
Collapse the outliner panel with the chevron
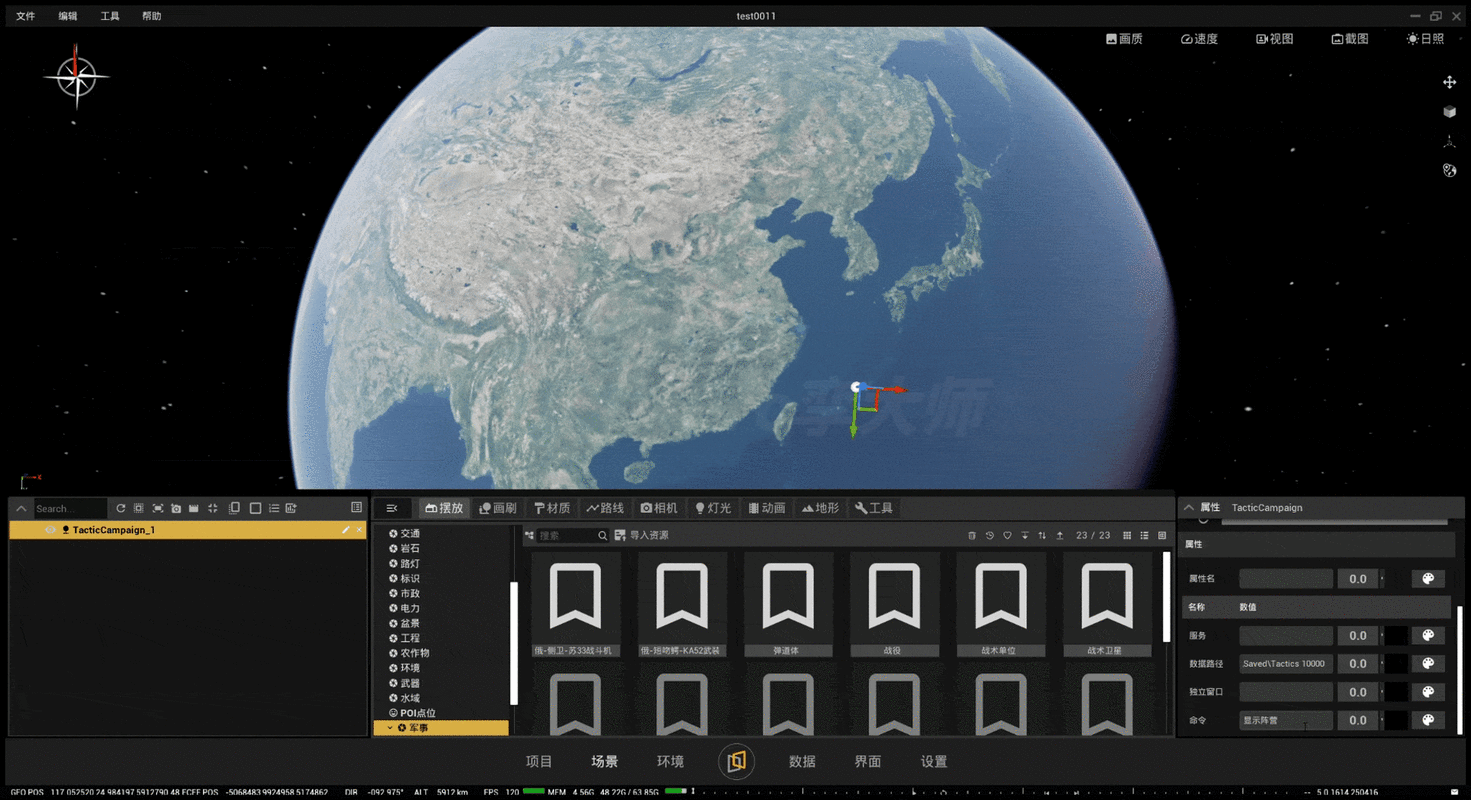[21, 508]
